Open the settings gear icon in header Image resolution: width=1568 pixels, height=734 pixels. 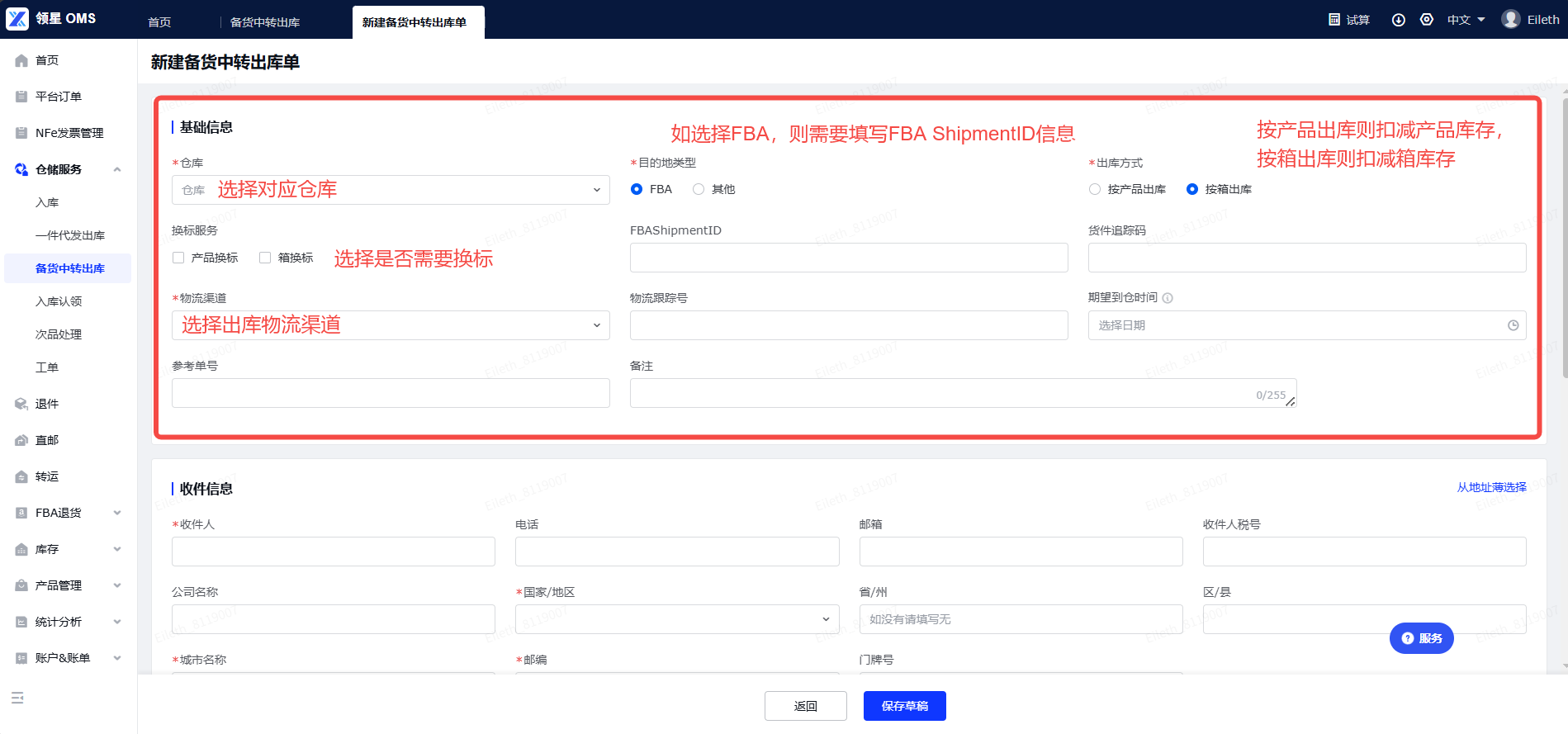1427,19
